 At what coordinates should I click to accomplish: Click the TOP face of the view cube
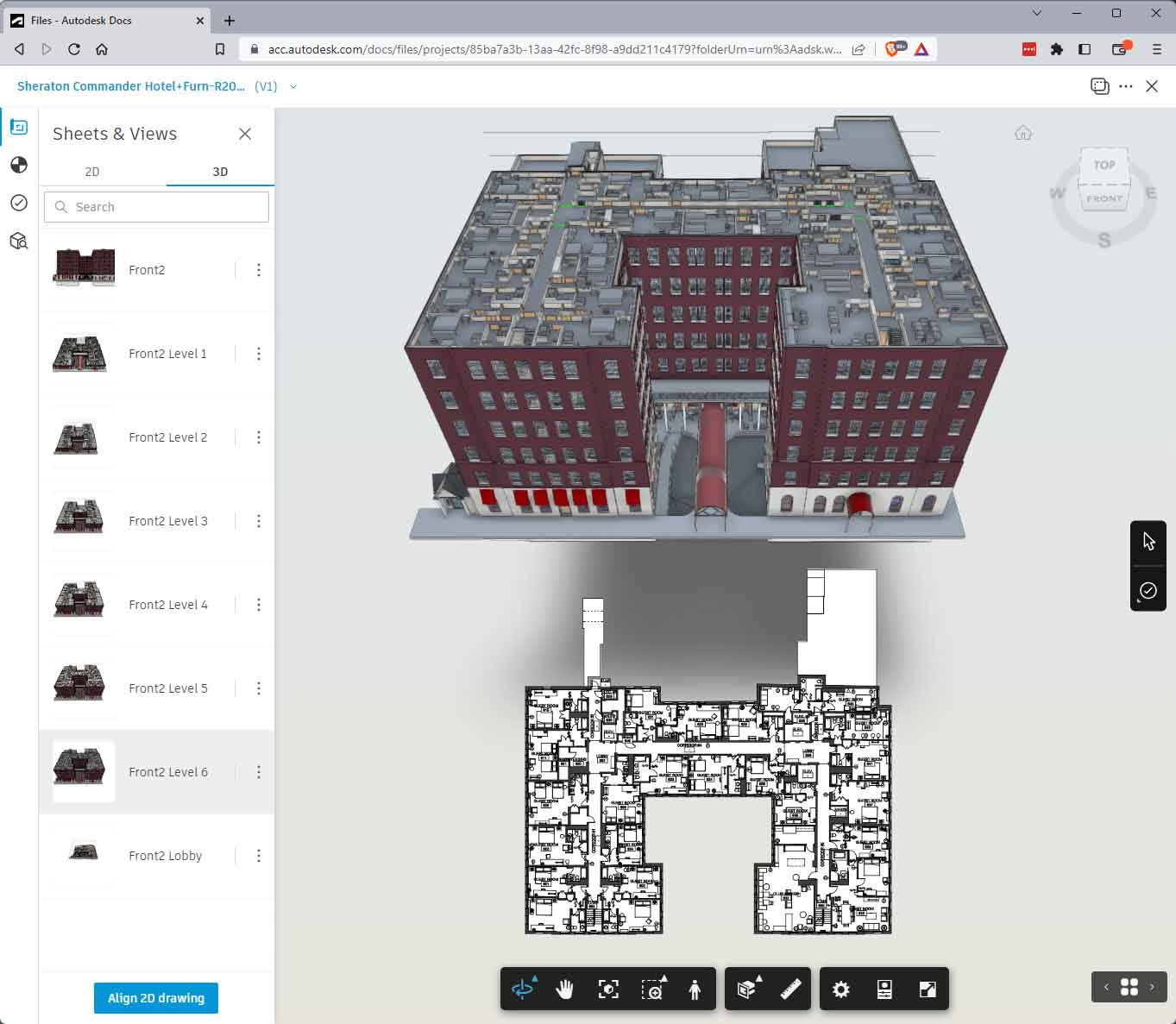(1104, 165)
